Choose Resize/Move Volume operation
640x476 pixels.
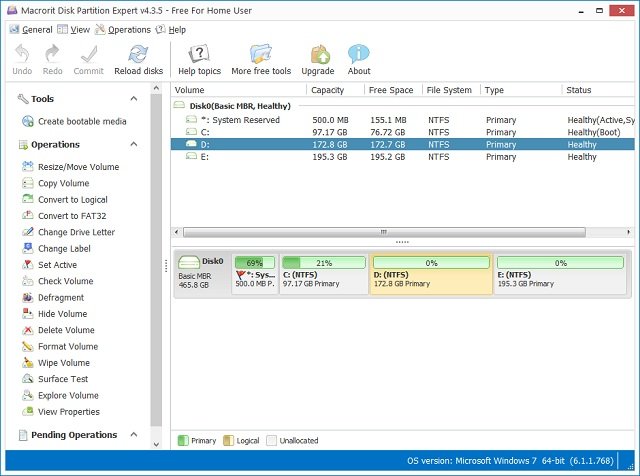pos(71,167)
